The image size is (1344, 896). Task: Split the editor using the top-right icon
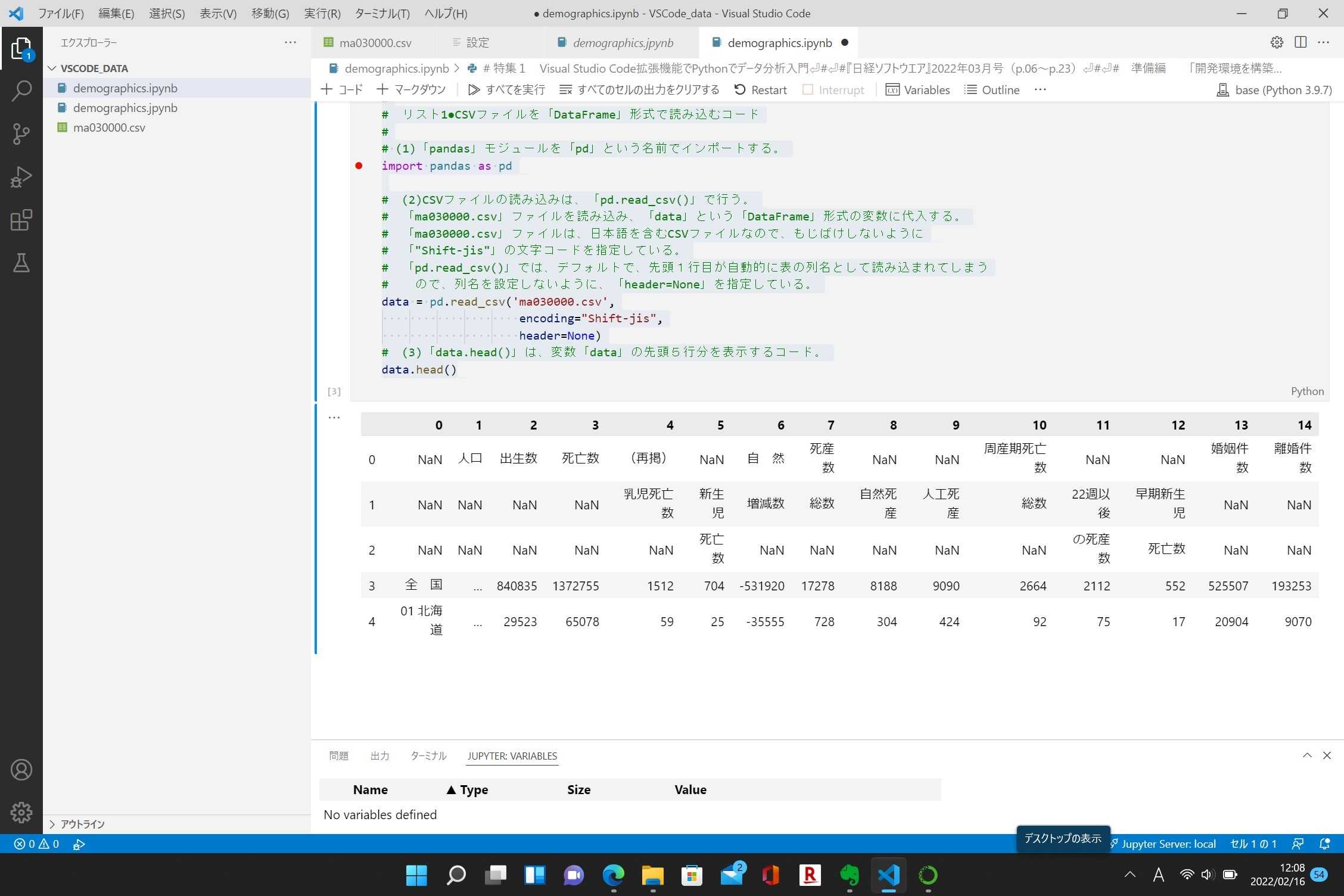point(1301,42)
